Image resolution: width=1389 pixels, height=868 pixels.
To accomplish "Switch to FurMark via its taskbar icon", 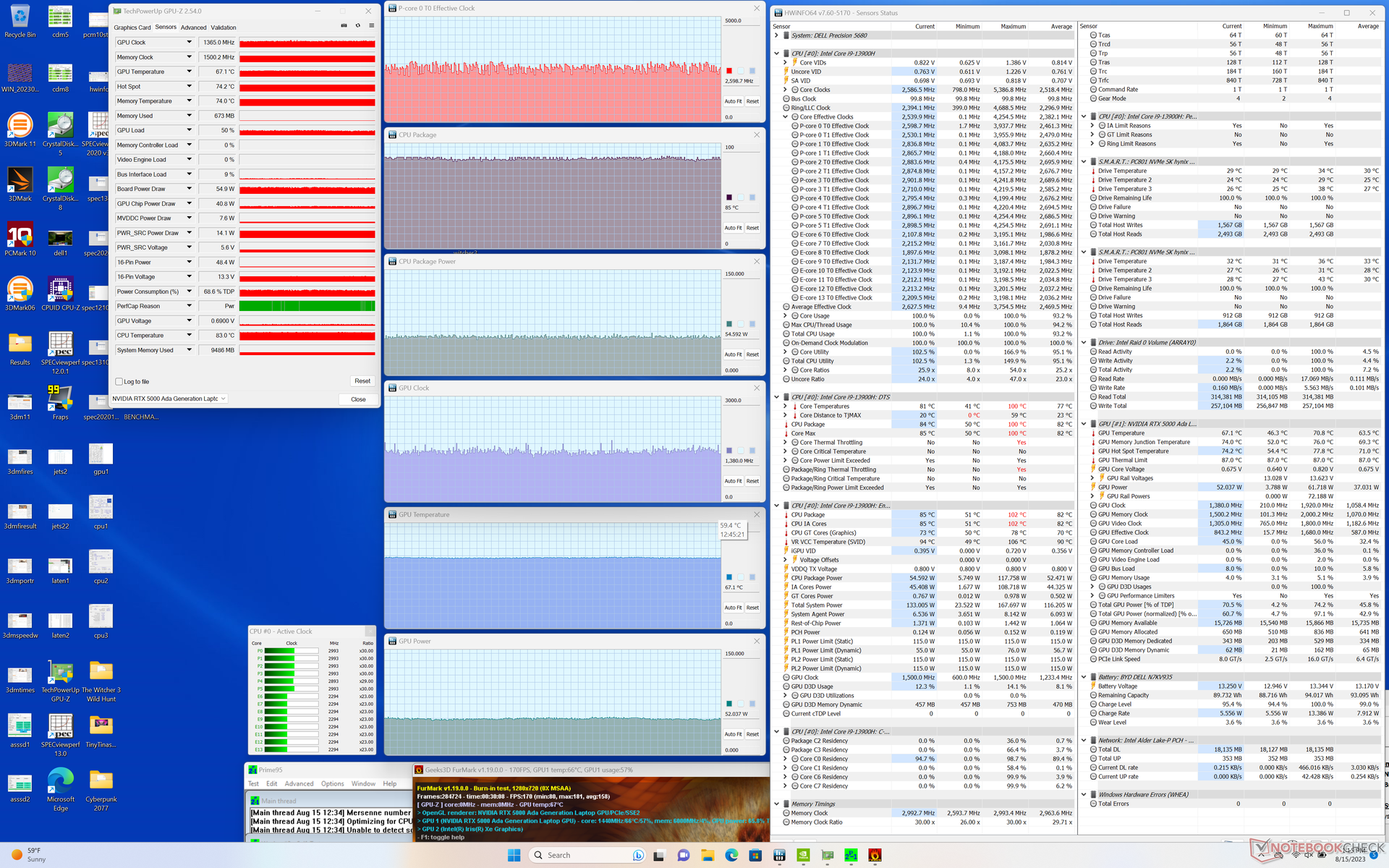I will [x=875, y=855].
